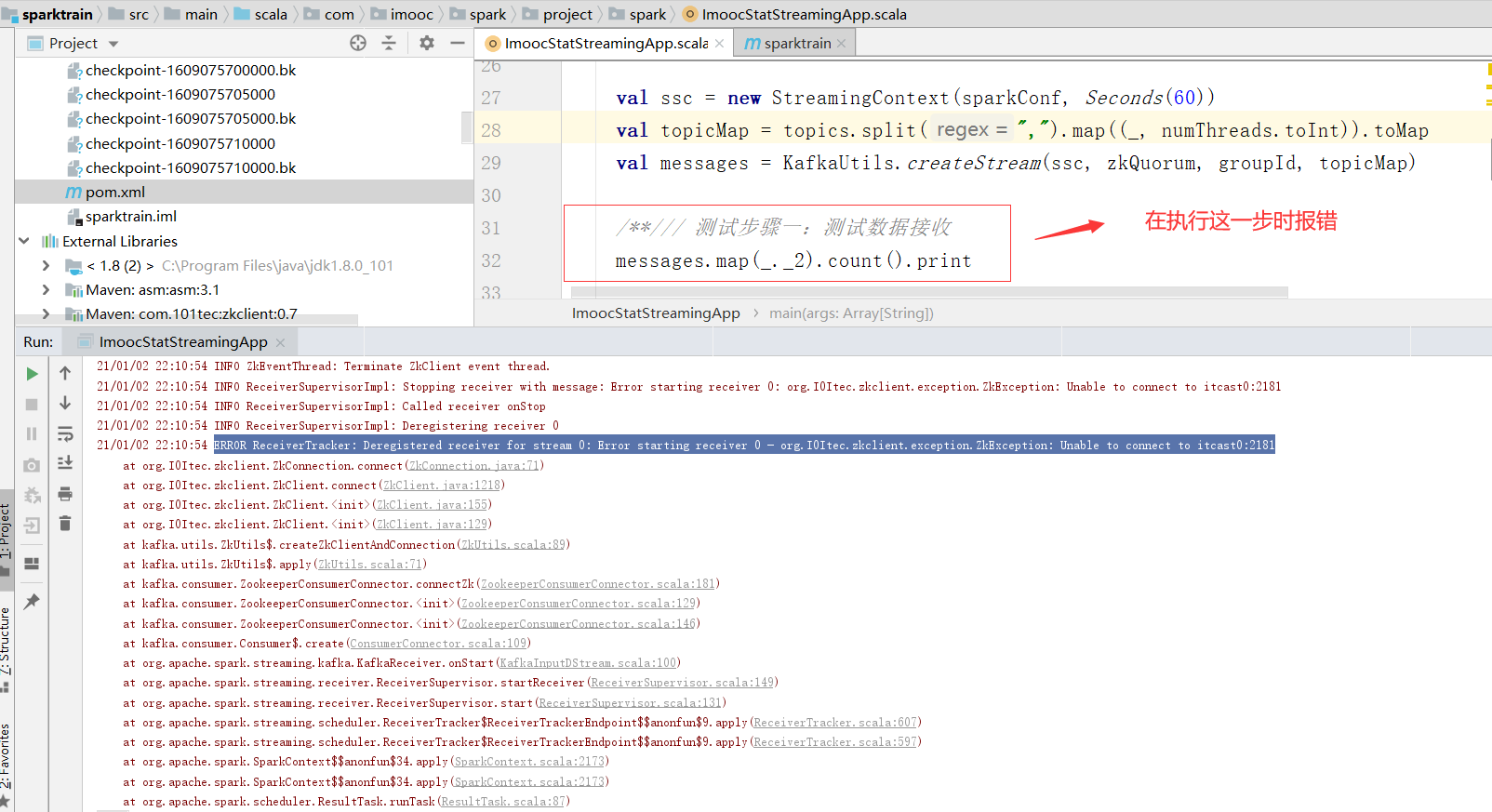Pin the Run tab
This screenshot has width=1492, height=812.
pos(32,602)
